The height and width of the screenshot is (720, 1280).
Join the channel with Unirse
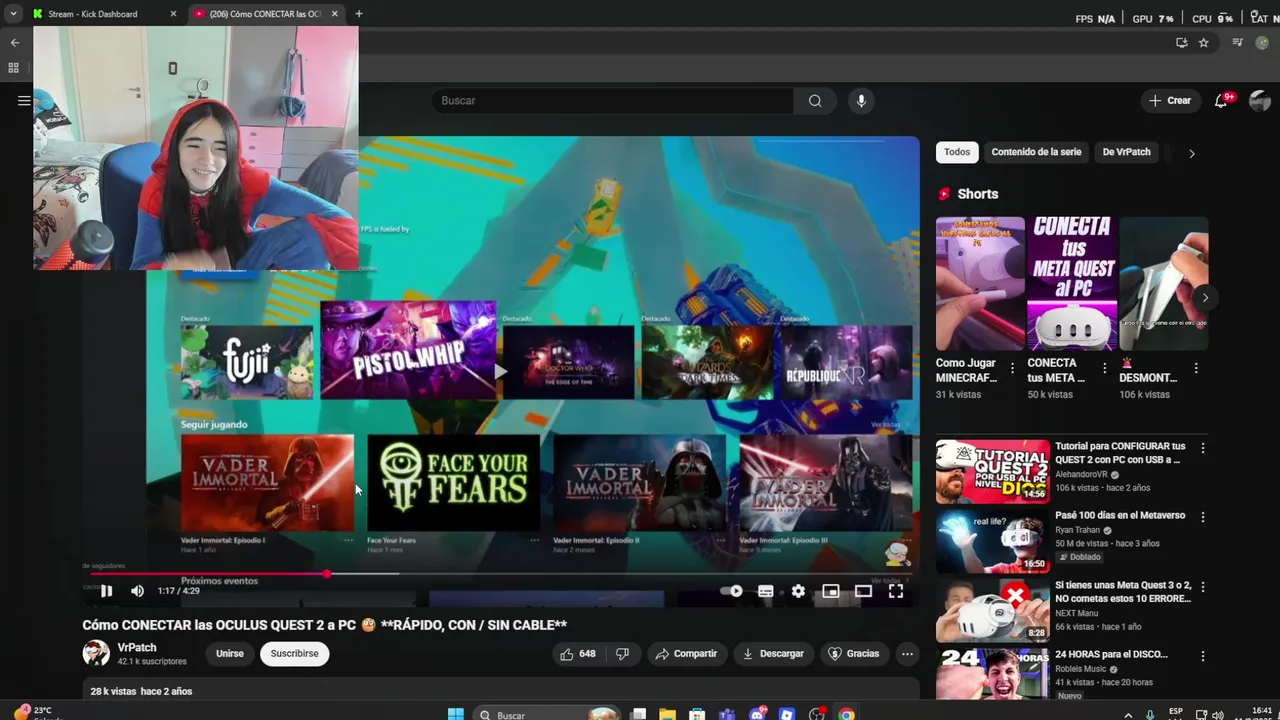(x=230, y=654)
